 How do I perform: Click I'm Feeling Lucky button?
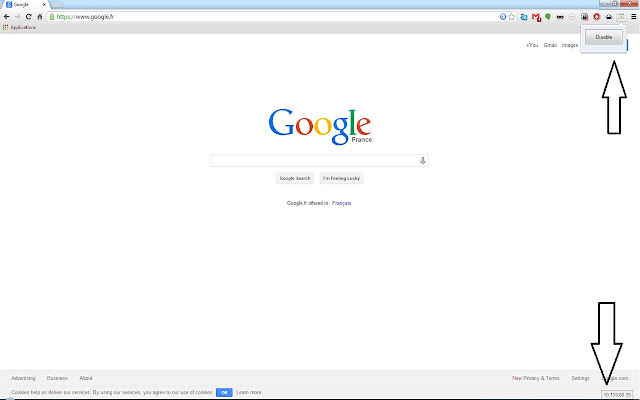click(341, 178)
